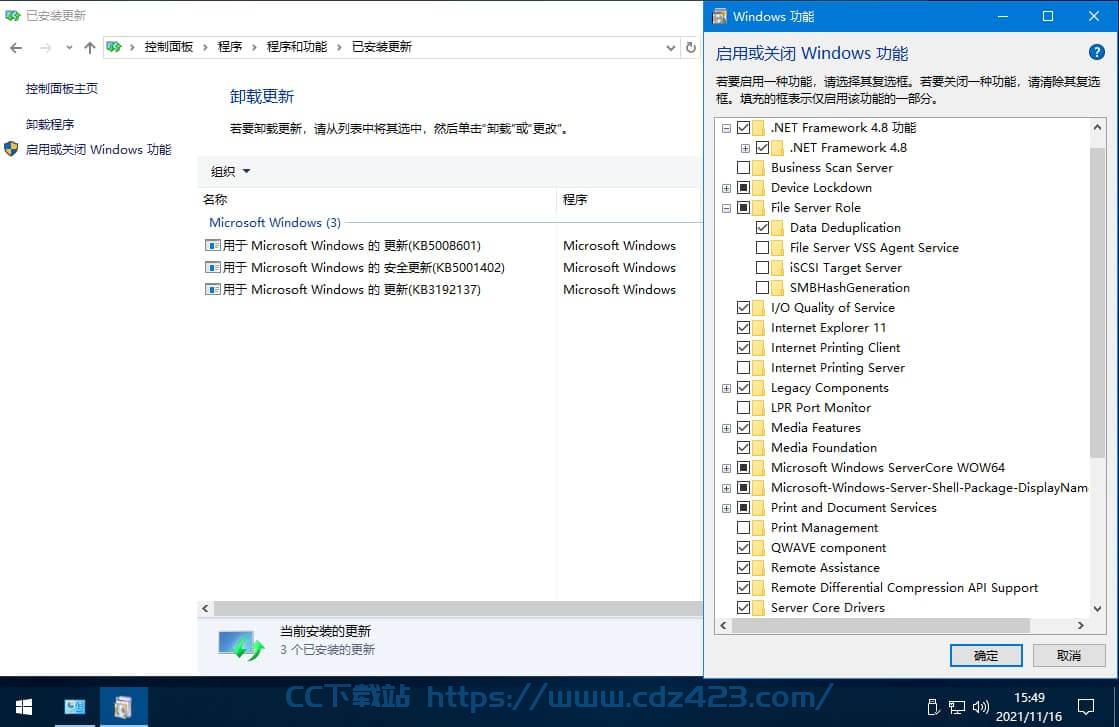Expand the Media Features node
1119x727 pixels.
point(726,428)
